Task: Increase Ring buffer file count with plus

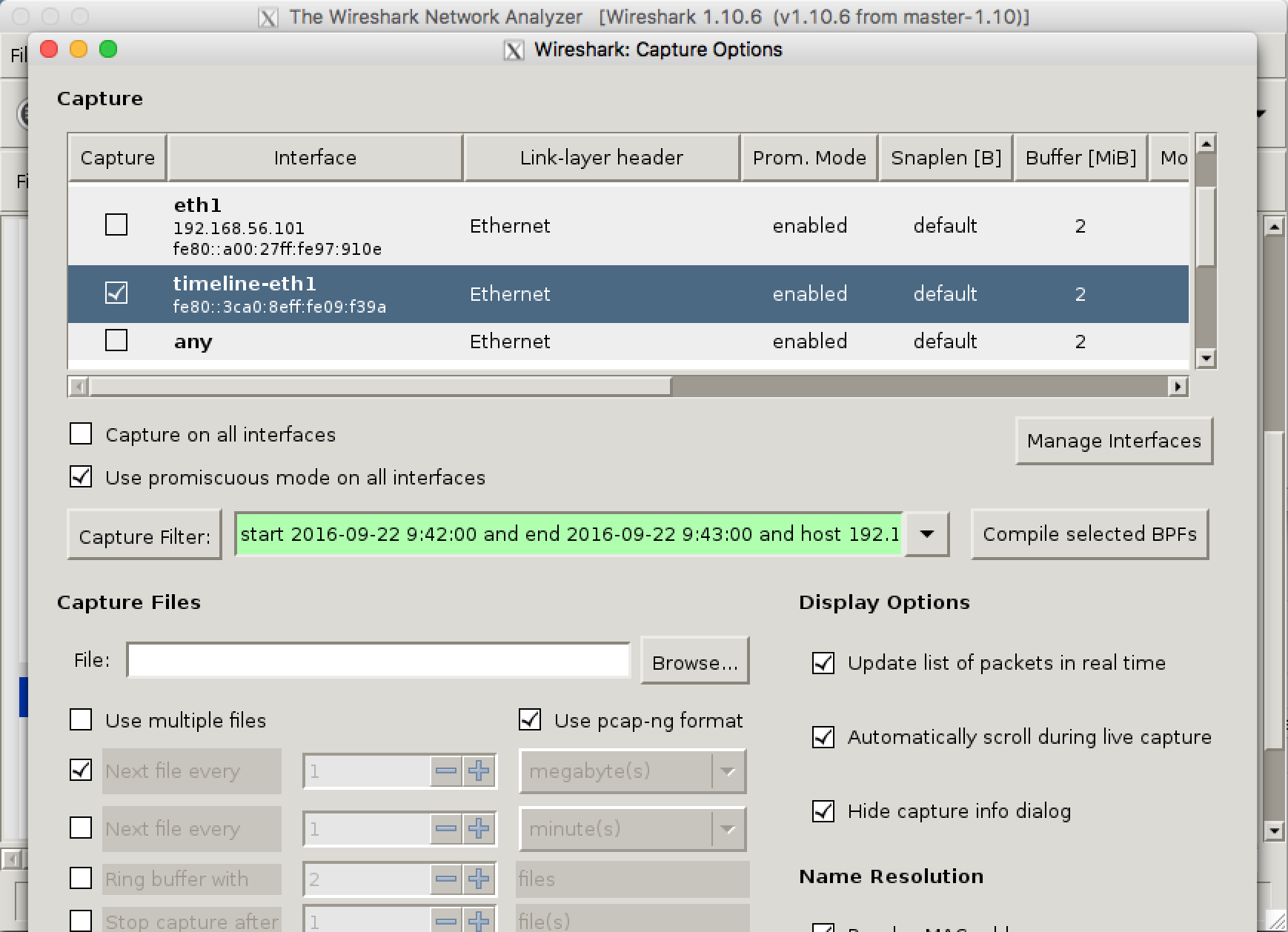Action: pyautogui.click(x=479, y=879)
